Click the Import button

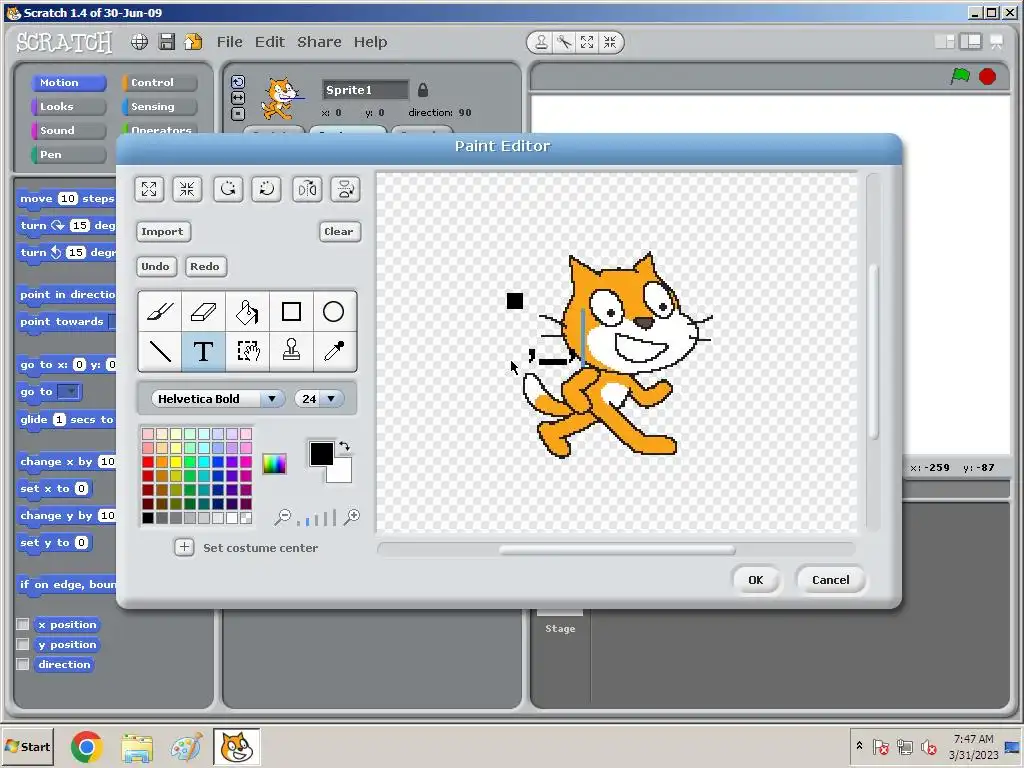tap(163, 231)
